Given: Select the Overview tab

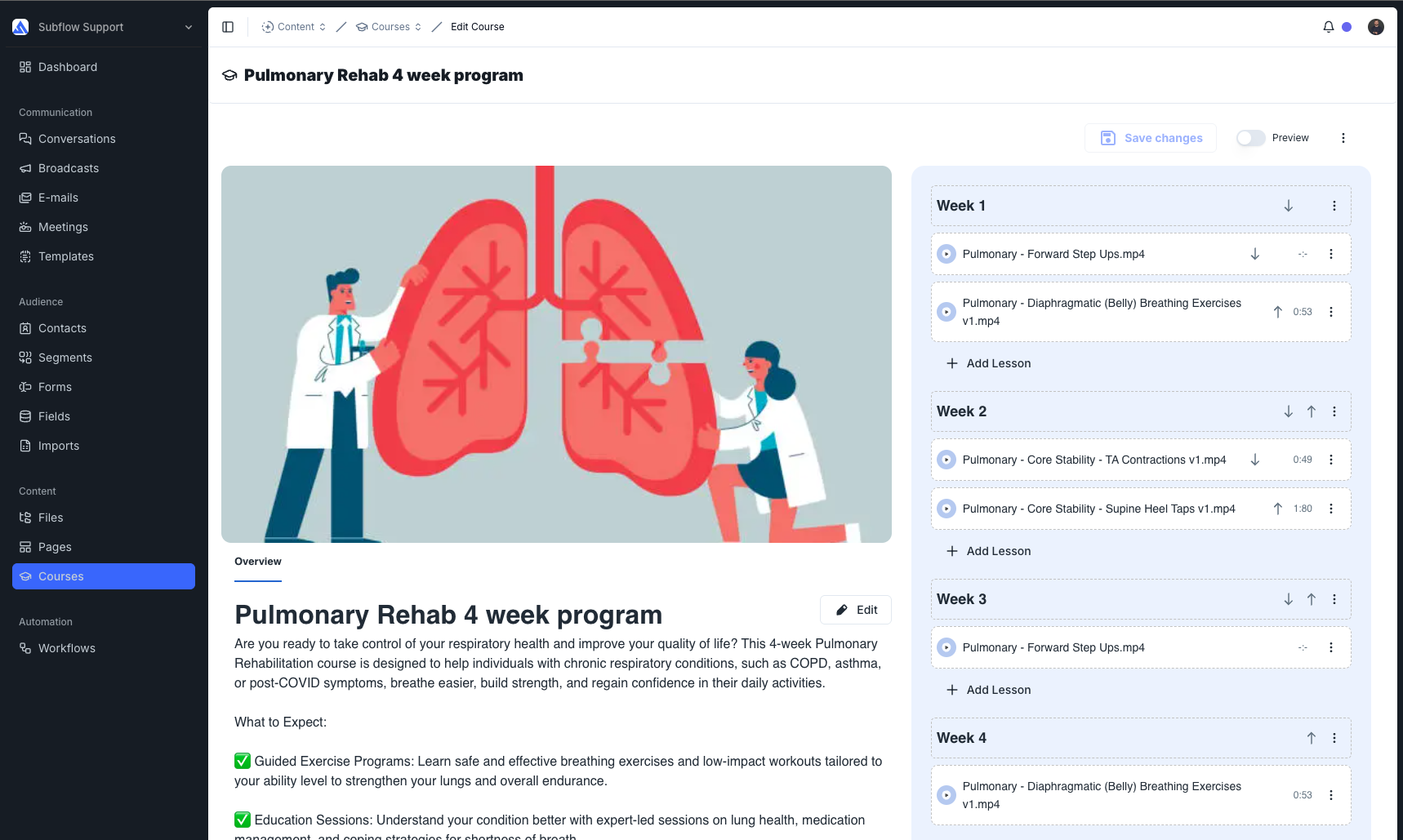Looking at the screenshot, I should pos(258,562).
